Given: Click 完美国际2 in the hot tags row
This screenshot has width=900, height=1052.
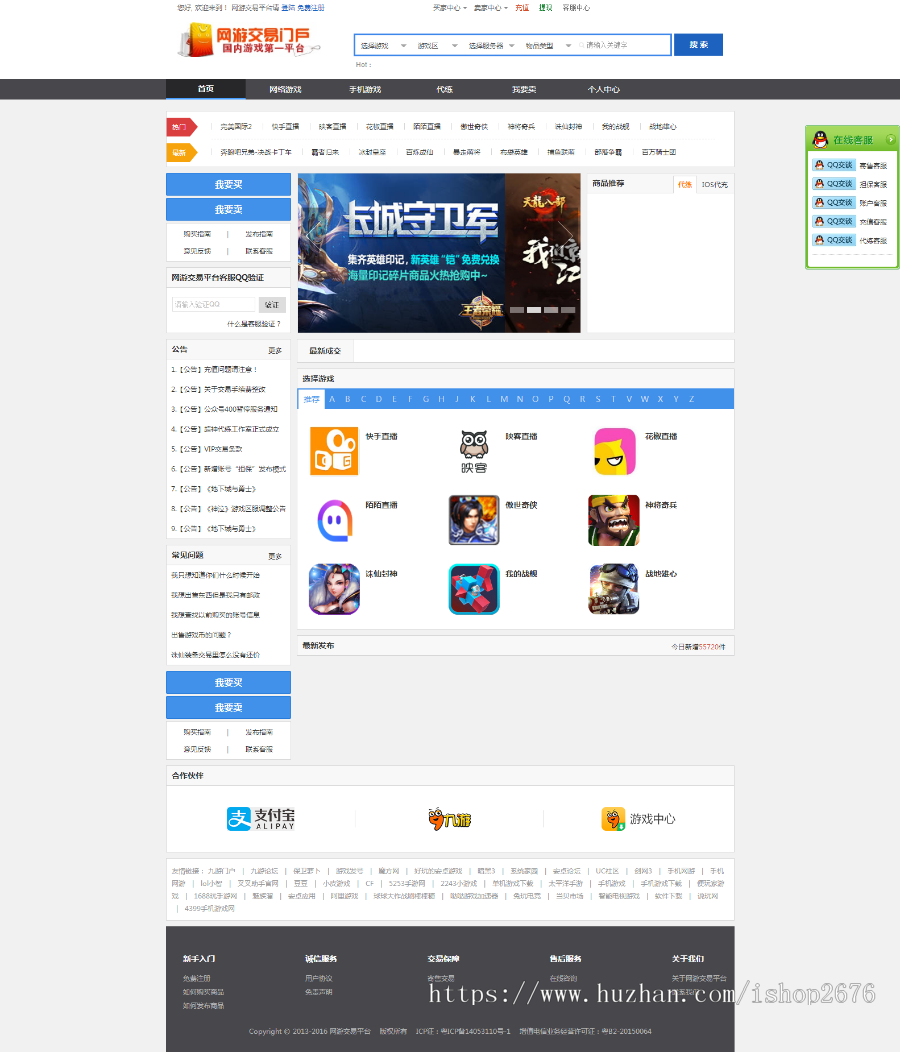Looking at the screenshot, I should (x=236, y=127).
